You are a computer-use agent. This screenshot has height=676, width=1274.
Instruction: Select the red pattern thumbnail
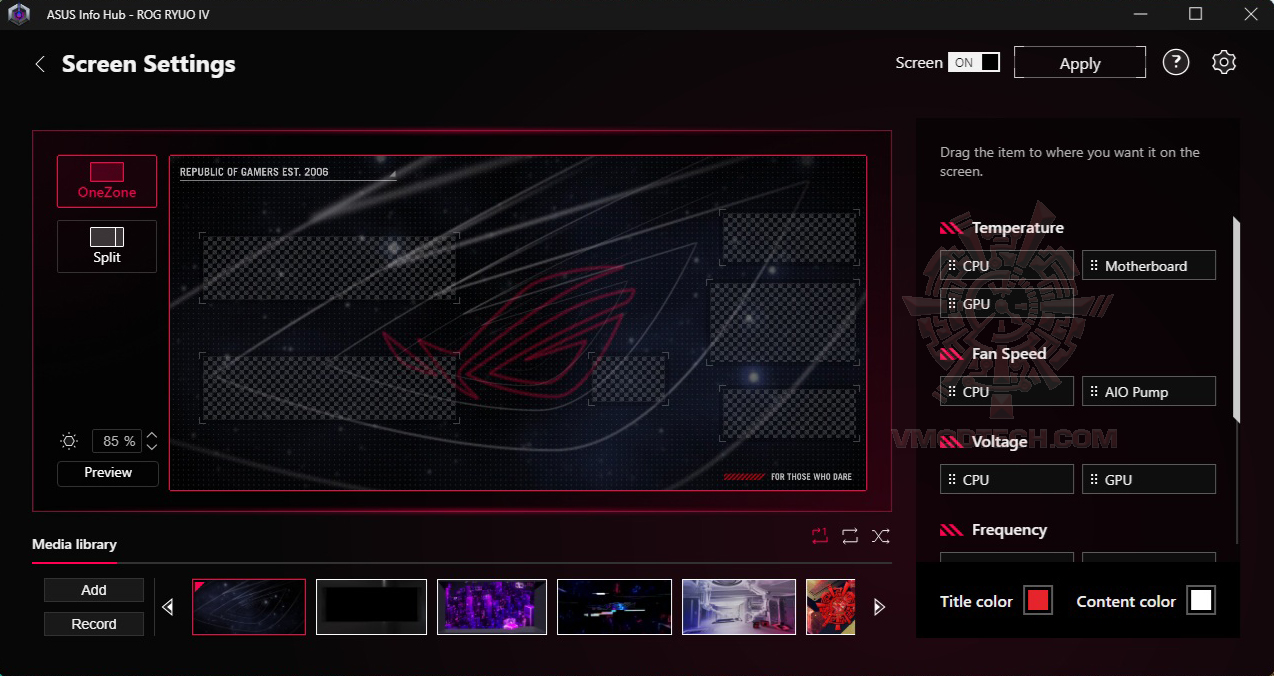[830, 607]
